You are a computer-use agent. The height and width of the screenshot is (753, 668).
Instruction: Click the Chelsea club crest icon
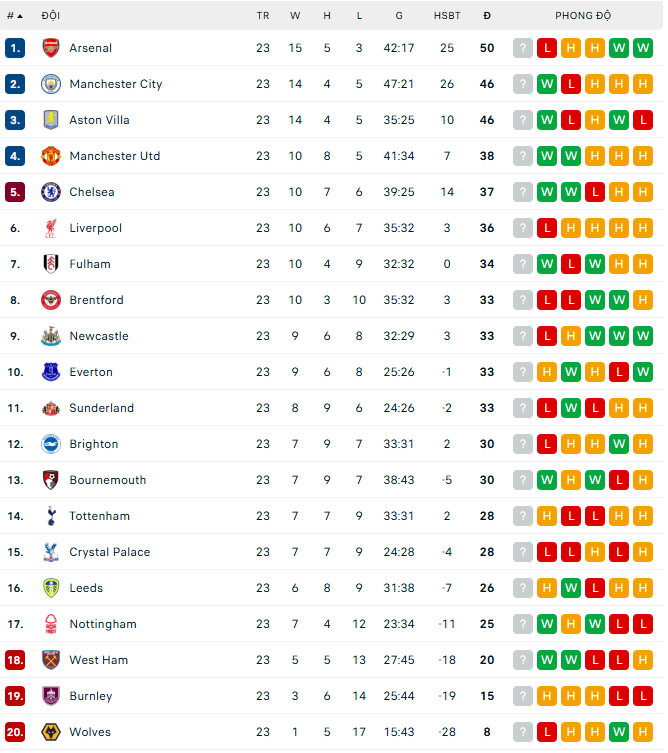click(51, 192)
